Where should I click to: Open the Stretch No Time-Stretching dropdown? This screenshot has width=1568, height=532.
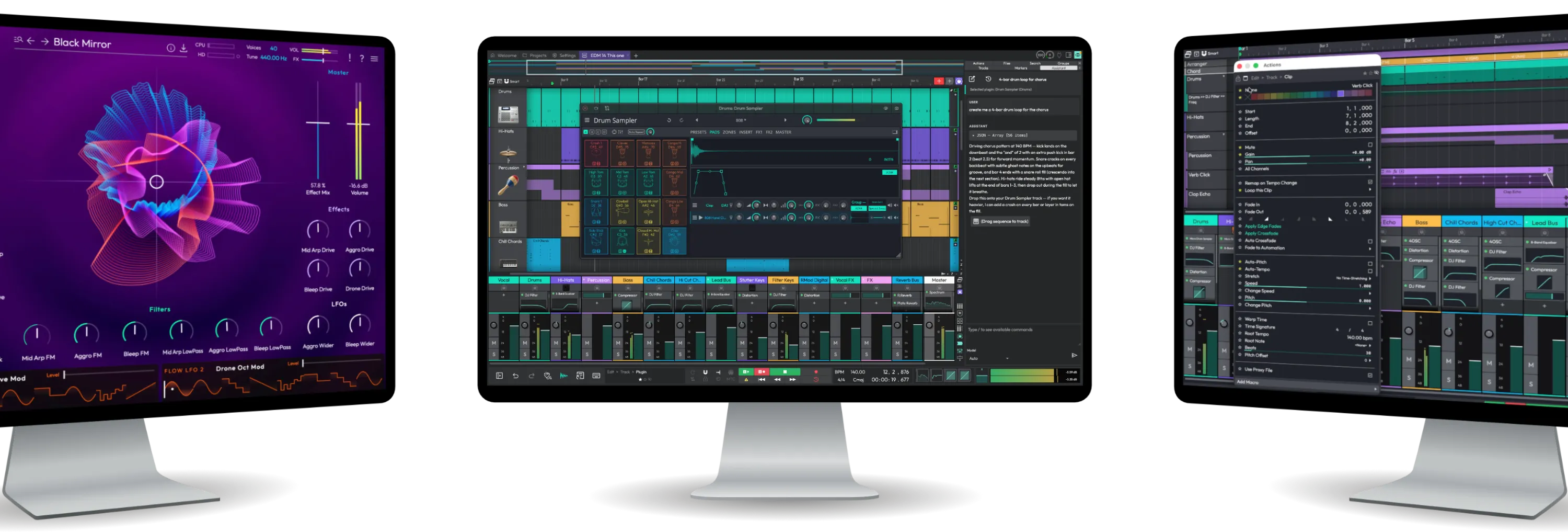point(1354,278)
